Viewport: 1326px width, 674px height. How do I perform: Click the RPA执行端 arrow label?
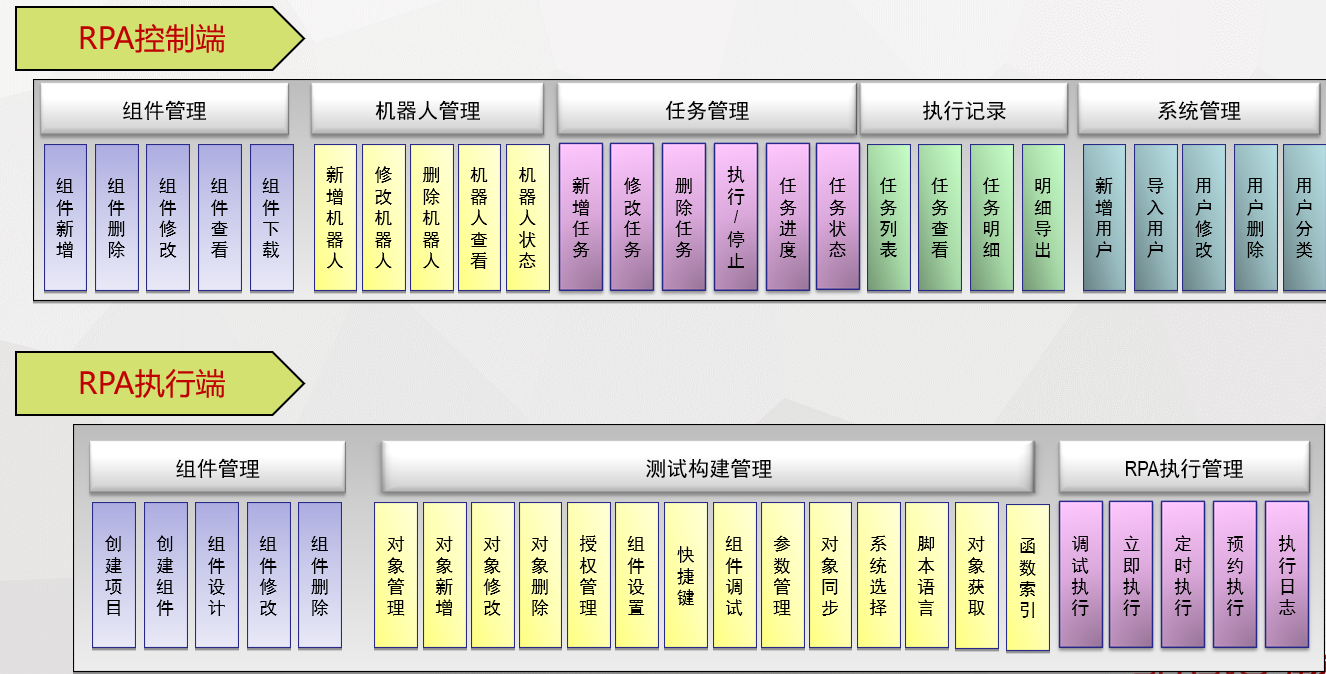[x=158, y=383]
